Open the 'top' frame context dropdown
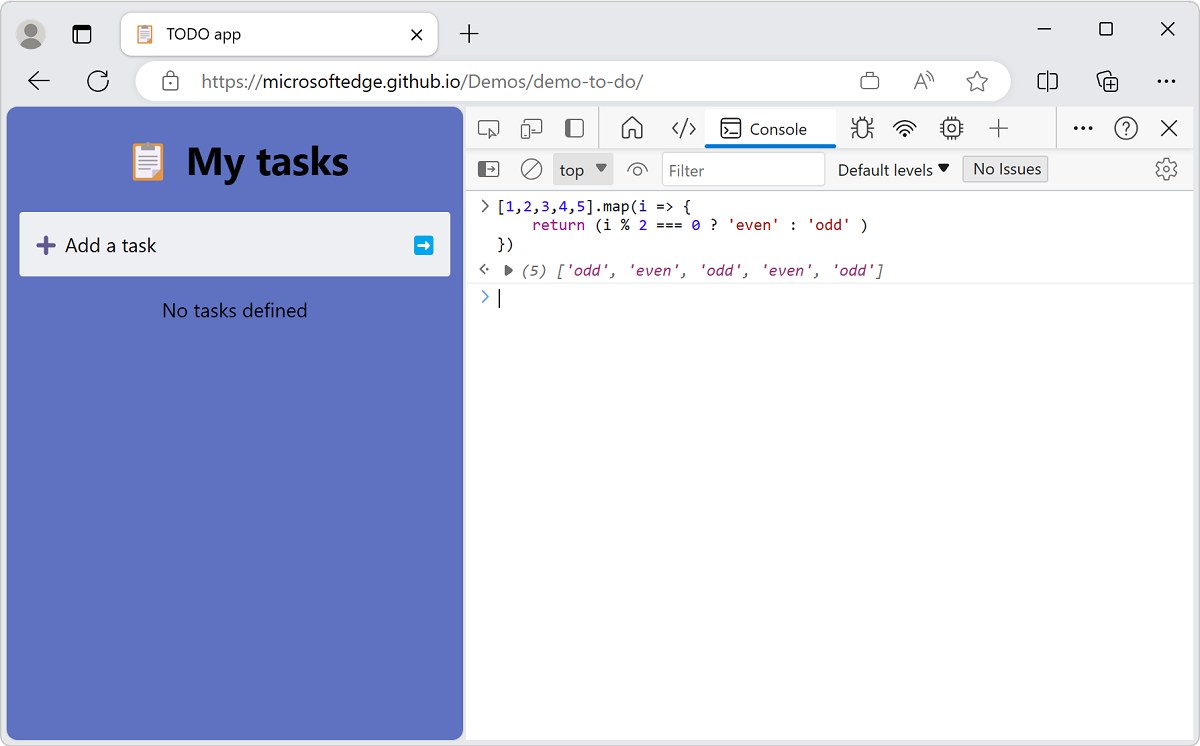The image size is (1200, 746). pyautogui.click(x=582, y=169)
